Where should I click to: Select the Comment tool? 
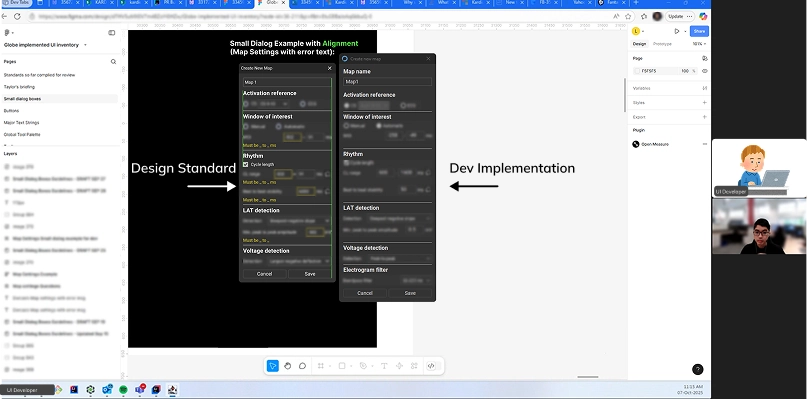click(x=303, y=366)
